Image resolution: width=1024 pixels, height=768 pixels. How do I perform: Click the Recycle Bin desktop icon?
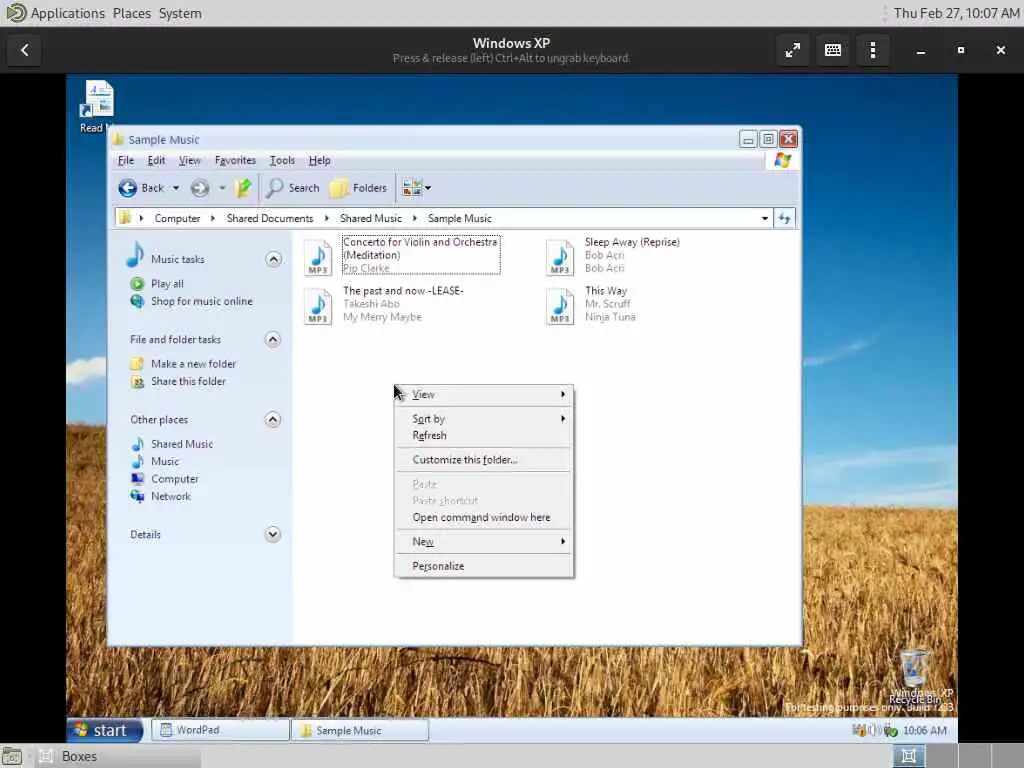(914, 669)
